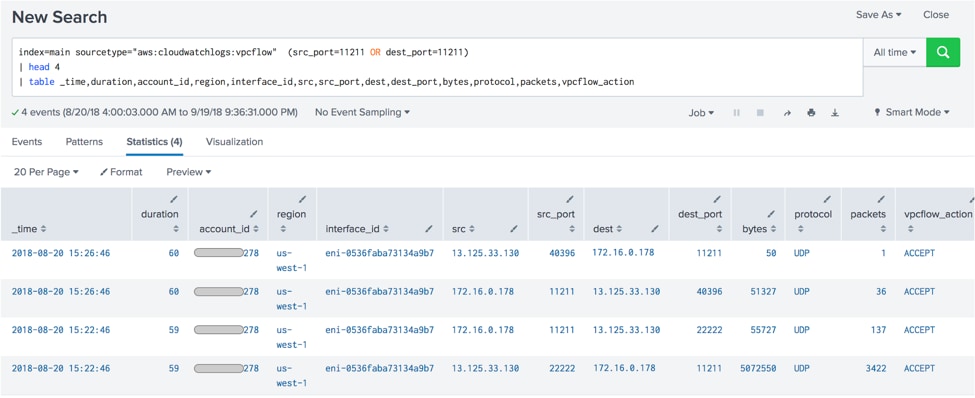
Task: Edit the interface_id column pencil icon
Action: (x=429, y=229)
